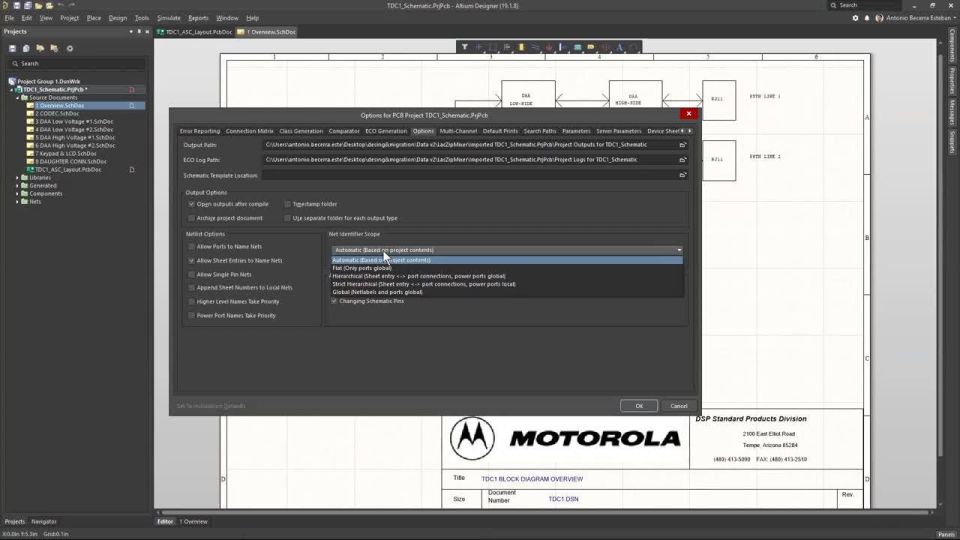The height and width of the screenshot is (540, 960).
Task: Click the save icon in Projects panel toolbar
Action: click(12, 48)
